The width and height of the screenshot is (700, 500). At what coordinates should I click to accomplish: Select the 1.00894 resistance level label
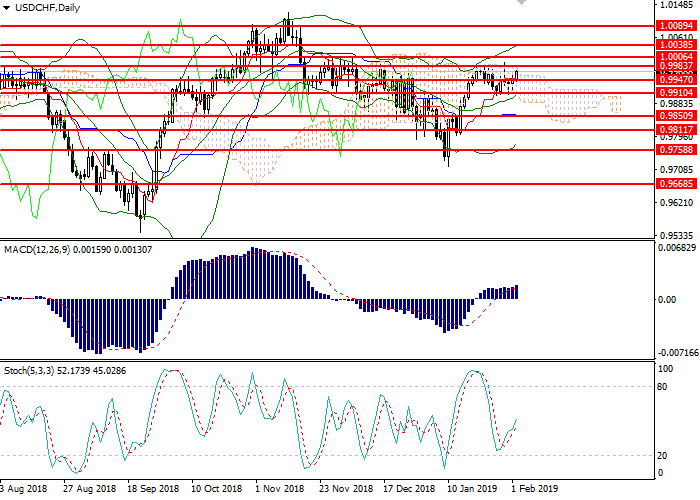coord(676,26)
